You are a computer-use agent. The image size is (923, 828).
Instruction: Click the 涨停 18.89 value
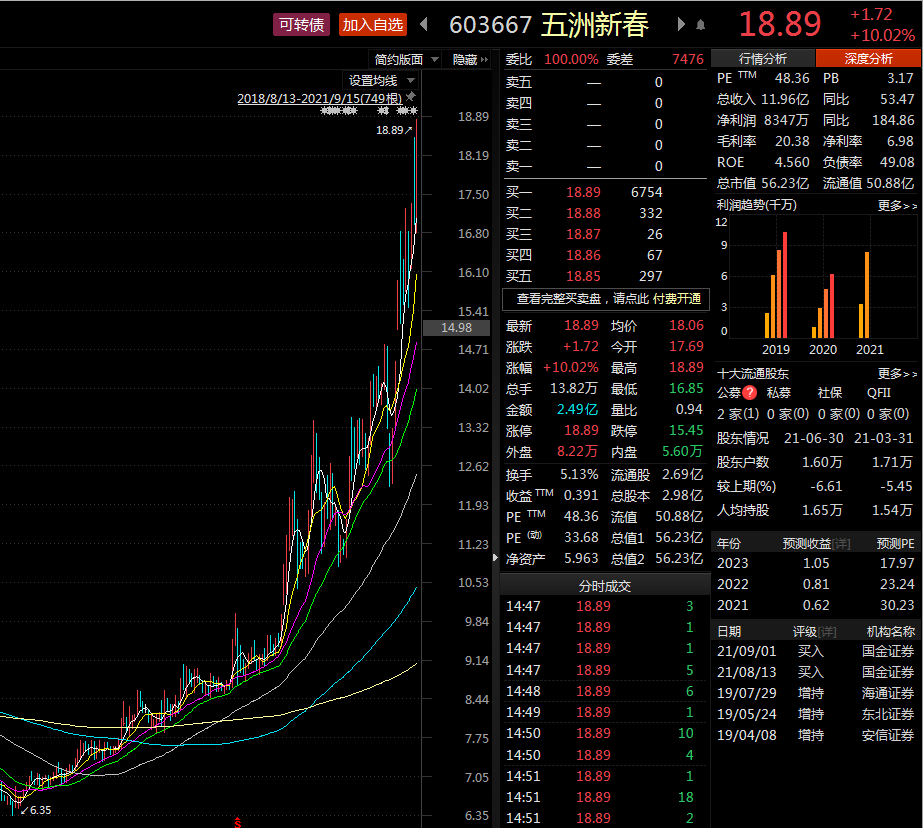(581, 430)
